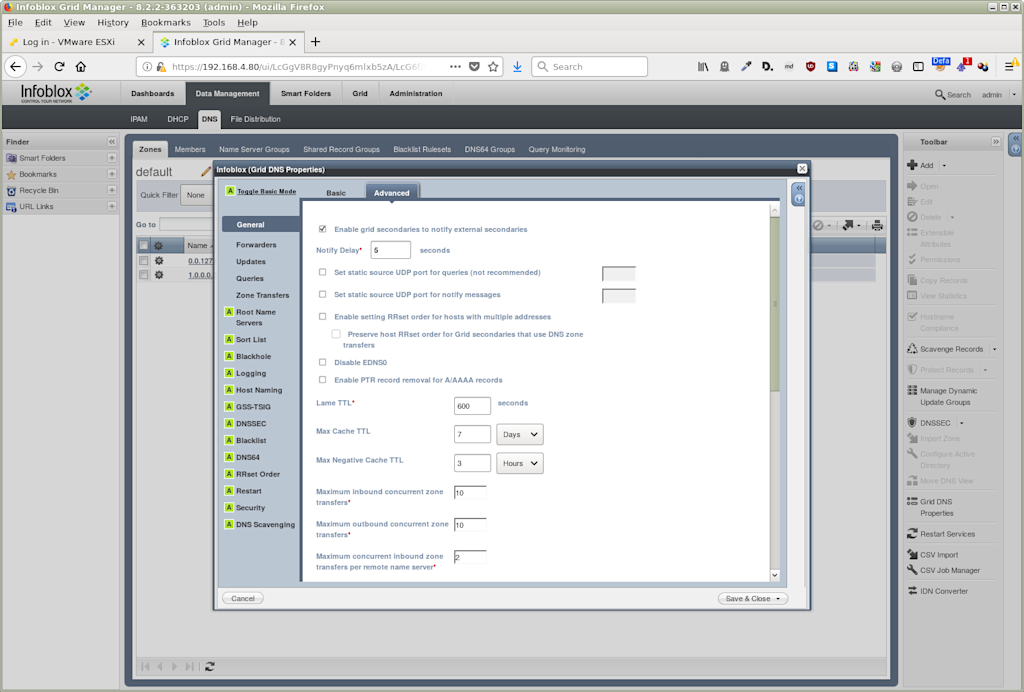Bookmark this page with the star icon
Image resolution: width=1024 pixels, height=692 pixels.
pyautogui.click(x=493, y=67)
